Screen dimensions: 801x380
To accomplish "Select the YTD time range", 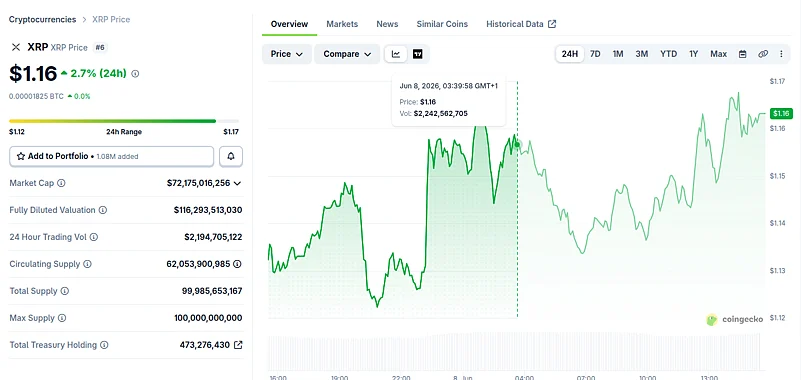I will [668, 54].
